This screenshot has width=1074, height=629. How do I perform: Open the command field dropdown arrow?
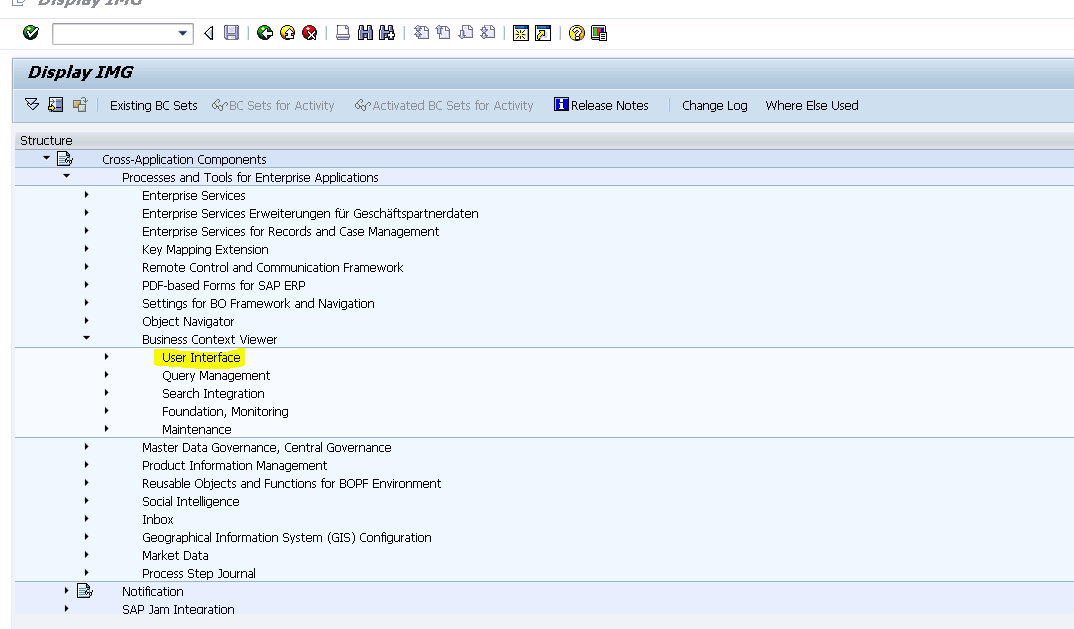183,34
